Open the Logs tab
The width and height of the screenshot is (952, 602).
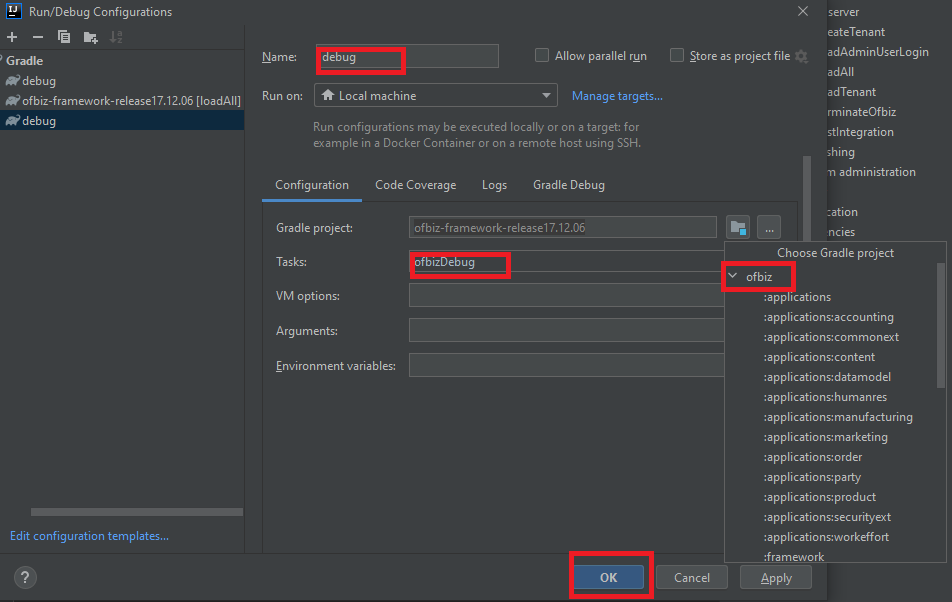point(494,185)
